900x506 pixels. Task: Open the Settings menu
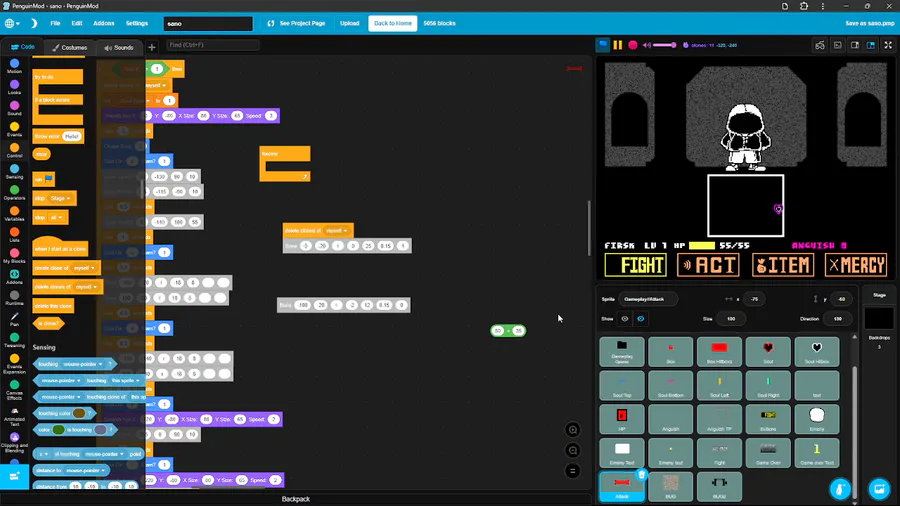137,24
